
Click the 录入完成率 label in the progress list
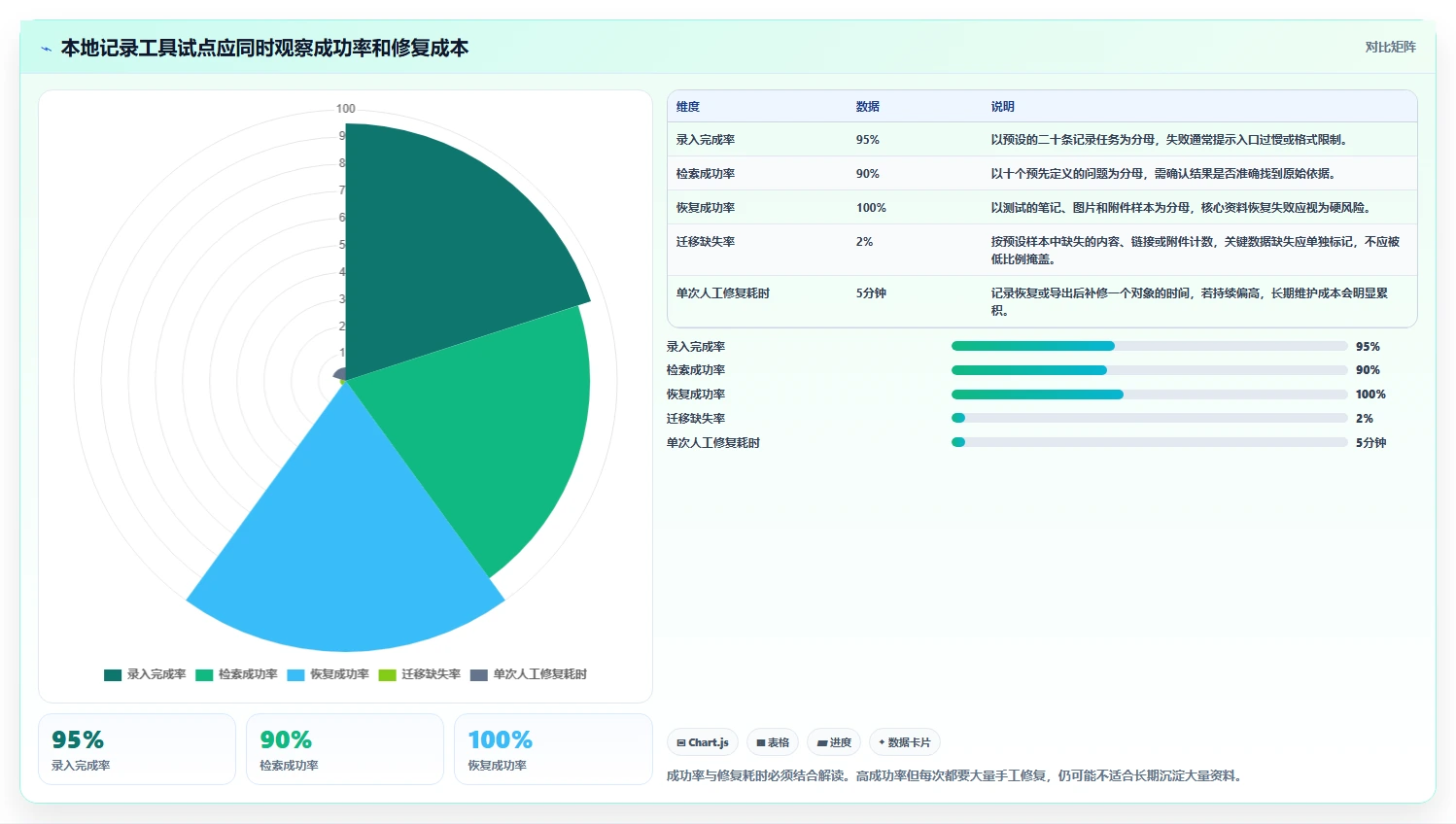pos(696,347)
